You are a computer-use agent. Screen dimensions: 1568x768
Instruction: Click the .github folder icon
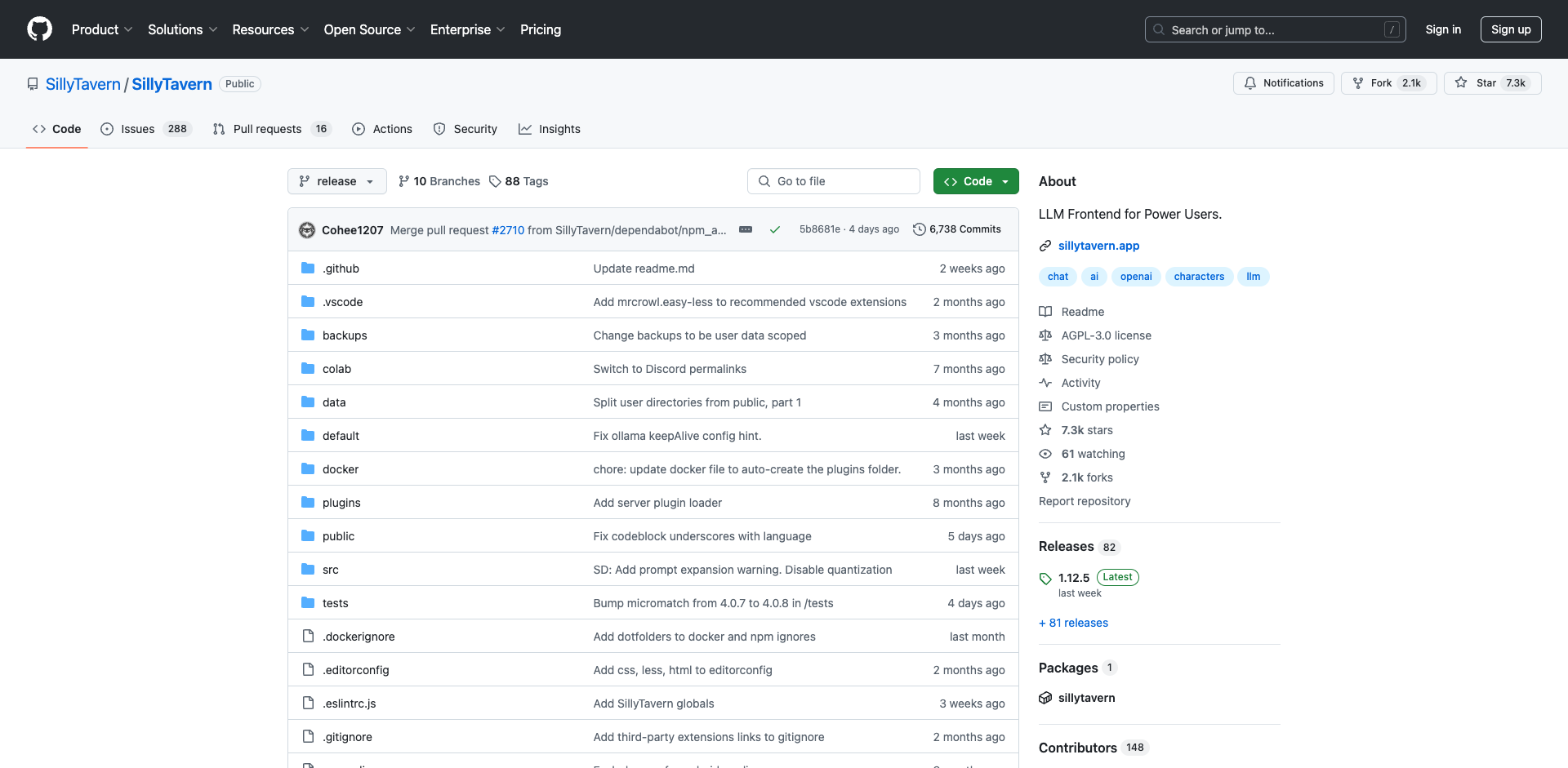pyautogui.click(x=308, y=269)
